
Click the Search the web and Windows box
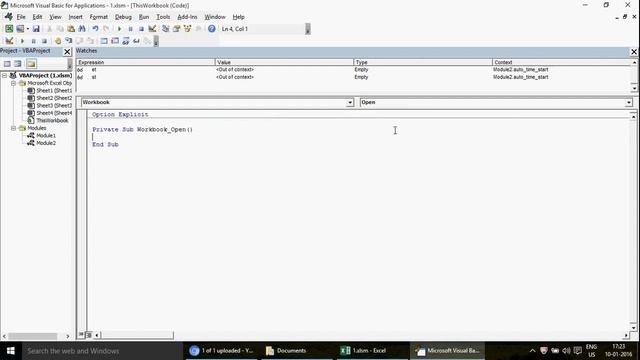click(102, 351)
